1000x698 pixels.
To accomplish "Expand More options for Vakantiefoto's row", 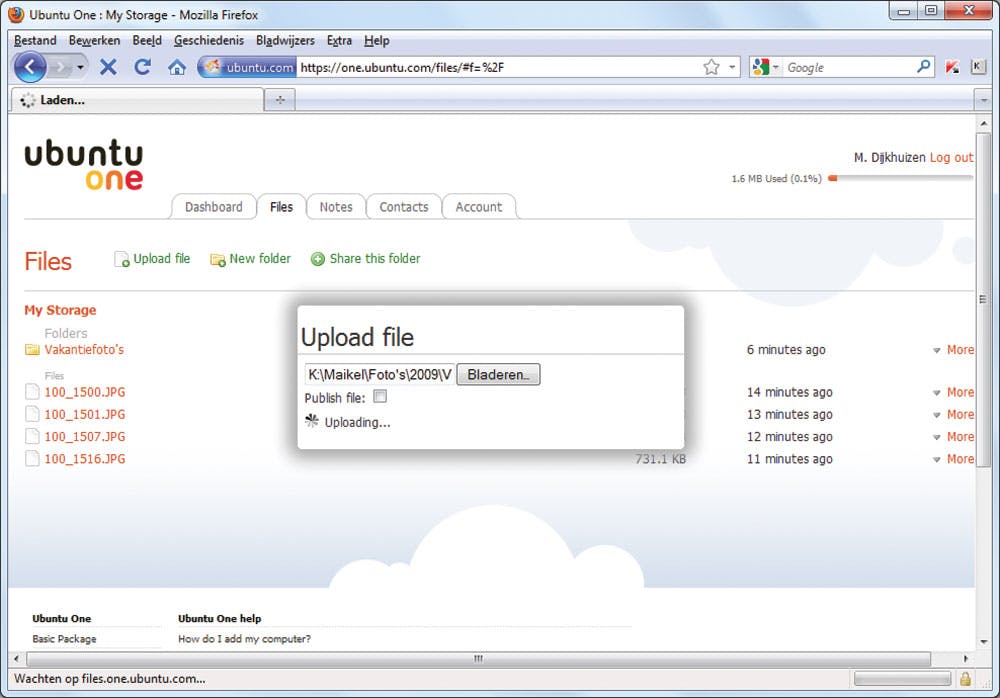I will 953,350.
